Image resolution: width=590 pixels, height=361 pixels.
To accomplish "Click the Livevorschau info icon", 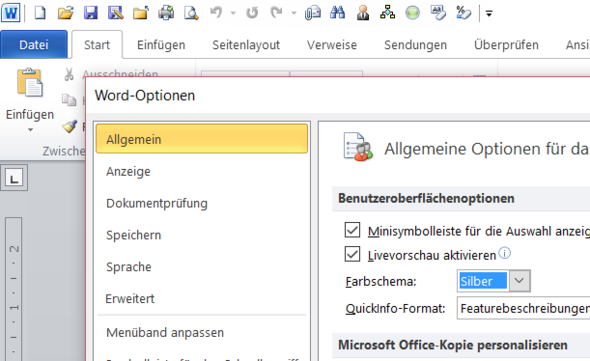I will (505, 253).
